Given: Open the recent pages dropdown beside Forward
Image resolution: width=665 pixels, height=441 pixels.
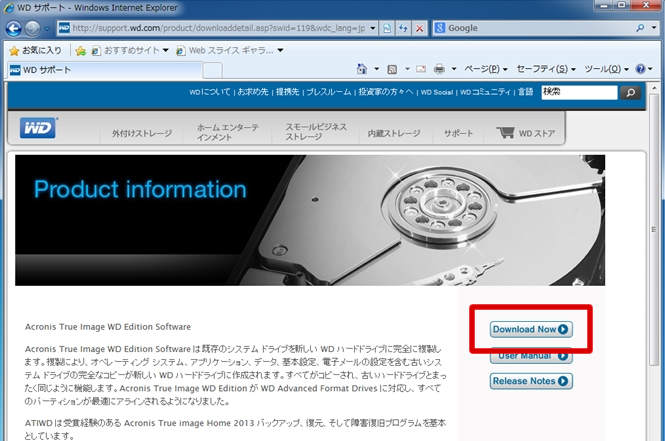Looking at the screenshot, I should [x=47, y=29].
